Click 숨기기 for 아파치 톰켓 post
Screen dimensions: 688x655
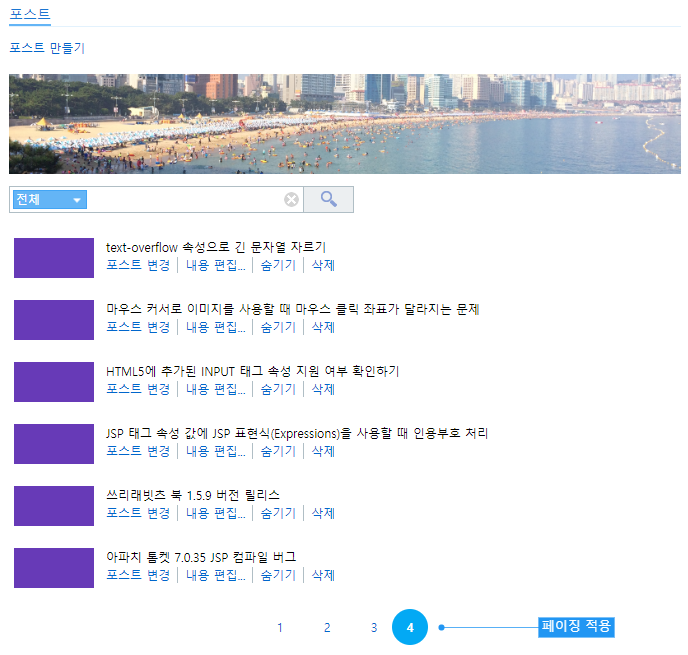tap(278, 575)
